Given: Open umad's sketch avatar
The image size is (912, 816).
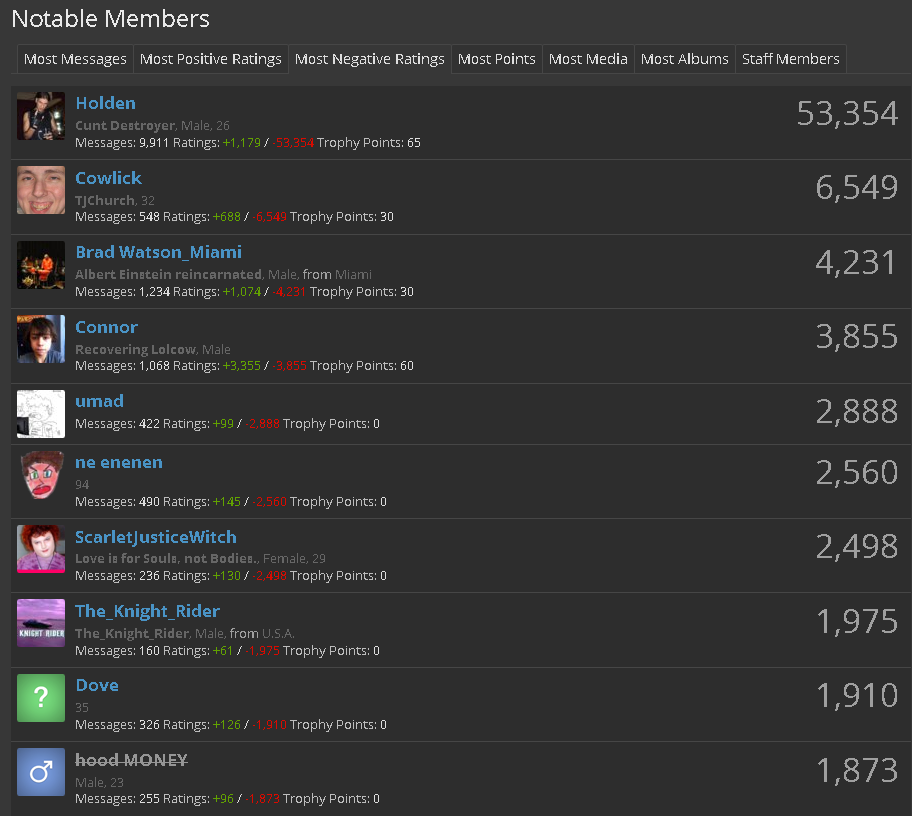Looking at the screenshot, I should [x=41, y=414].
